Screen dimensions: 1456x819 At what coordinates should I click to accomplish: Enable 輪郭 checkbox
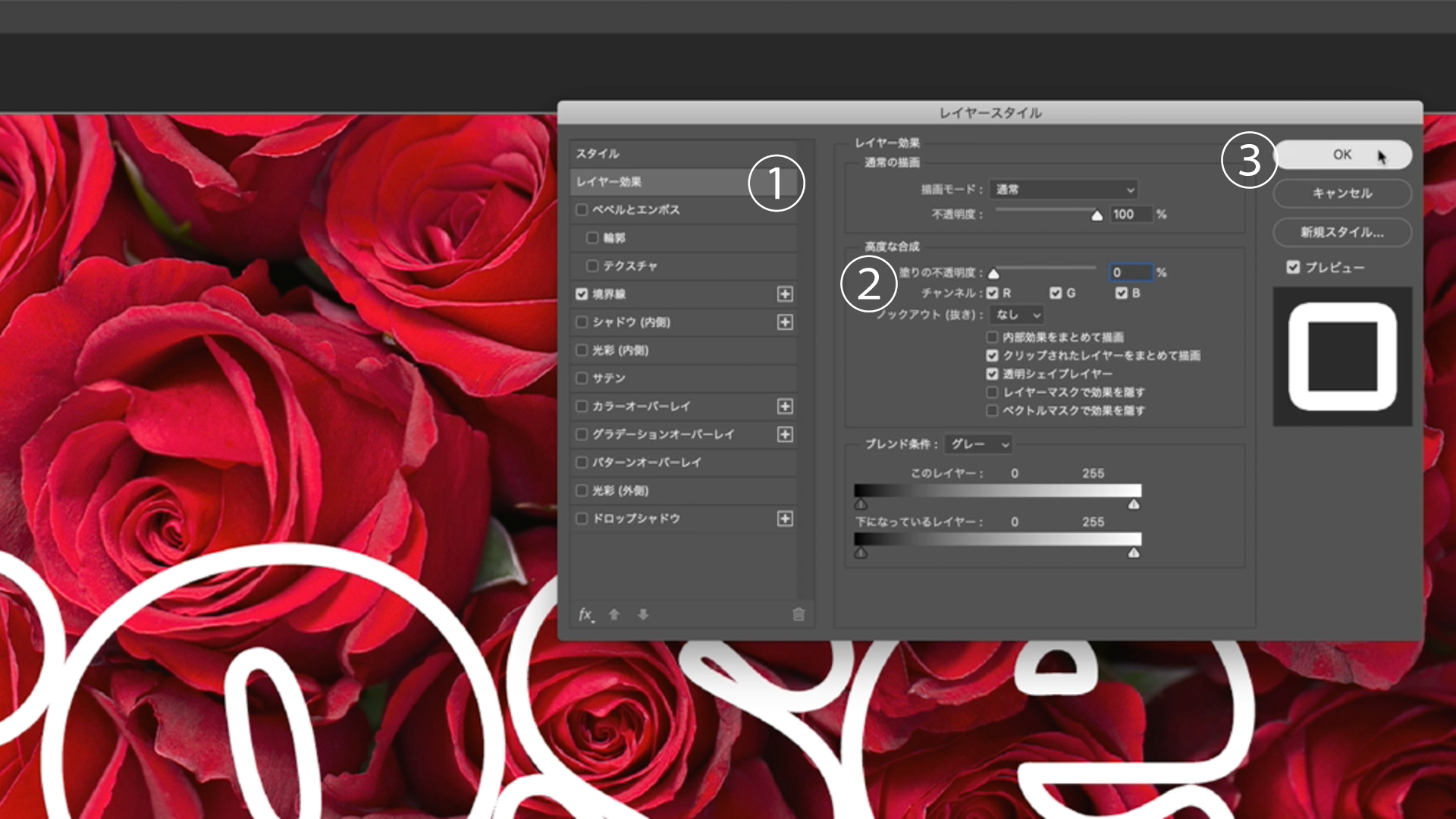tap(592, 238)
